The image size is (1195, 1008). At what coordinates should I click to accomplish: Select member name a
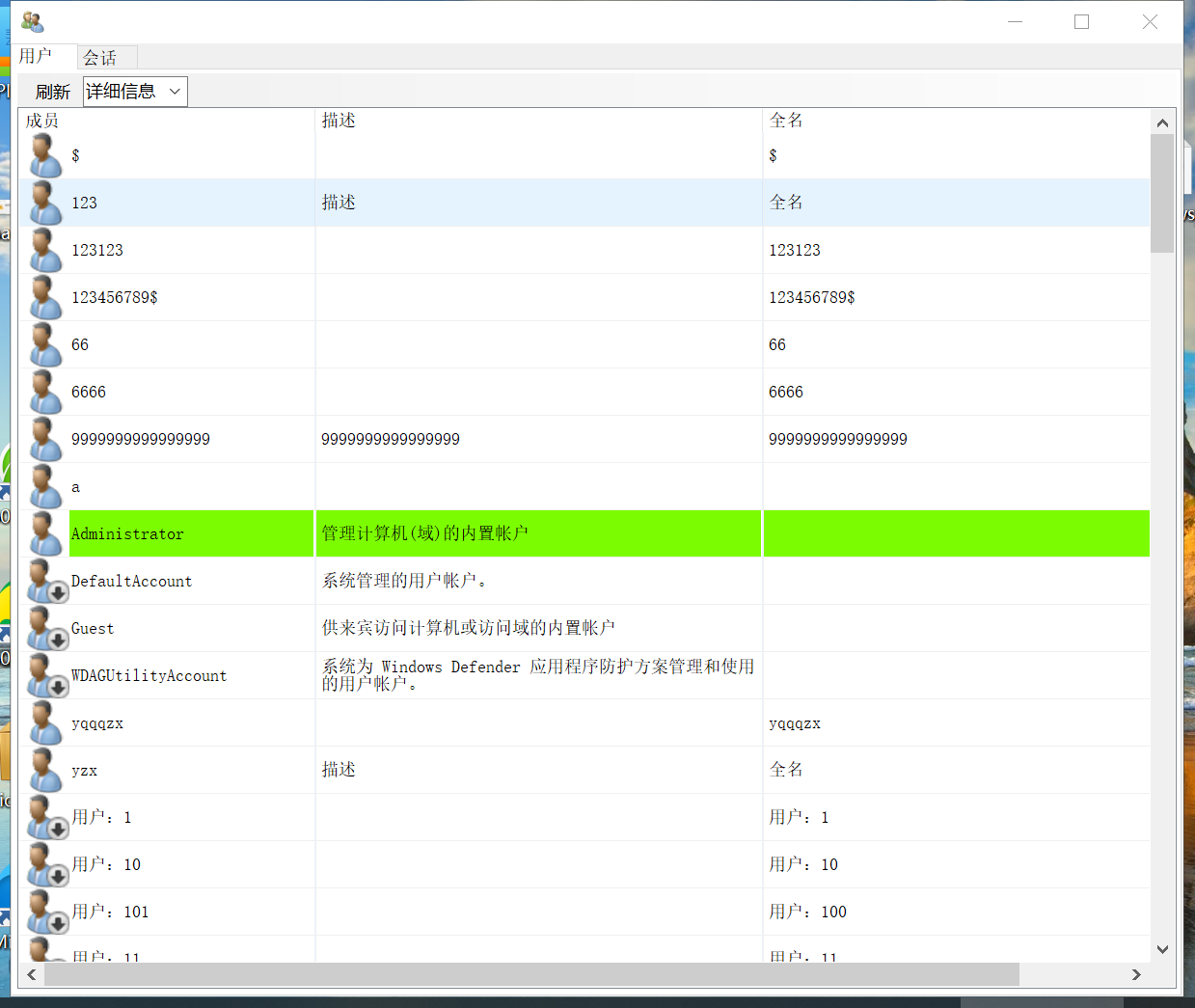coord(76,487)
